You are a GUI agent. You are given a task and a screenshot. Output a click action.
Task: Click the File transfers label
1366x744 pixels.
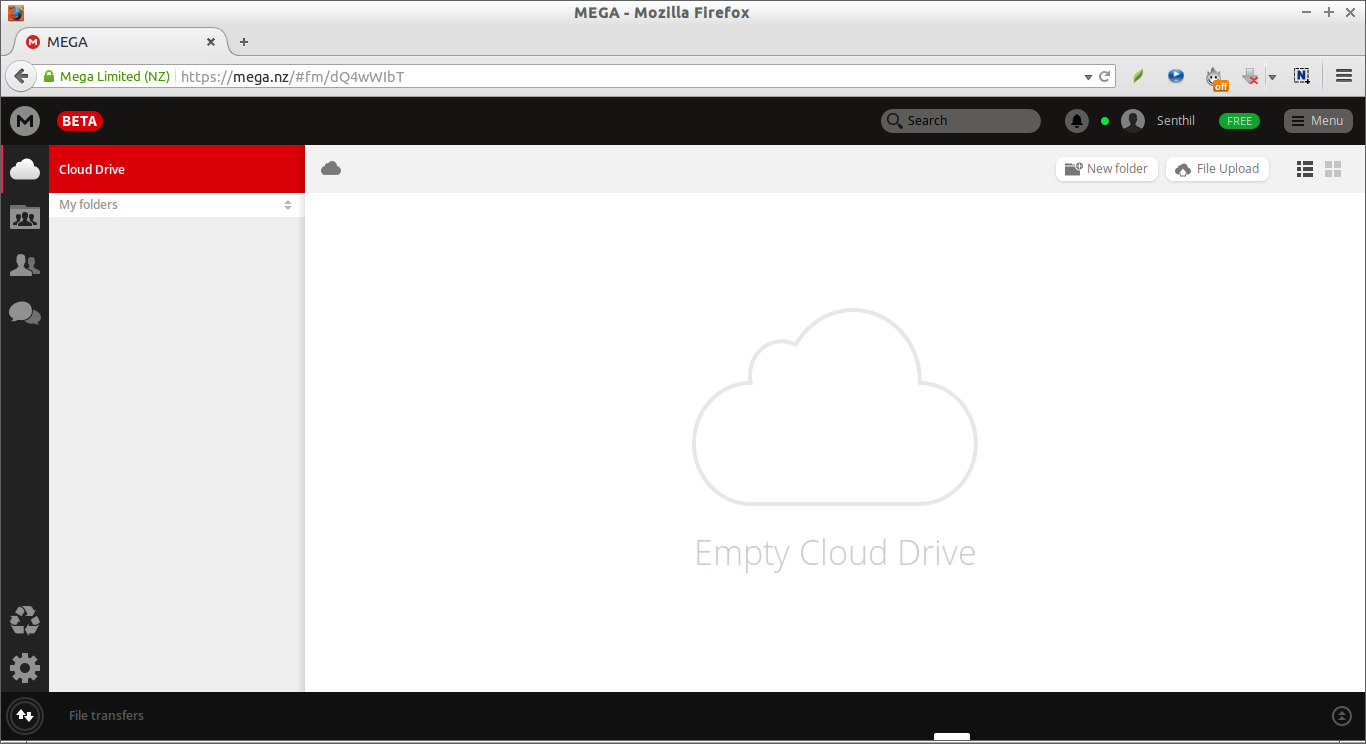(x=106, y=716)
